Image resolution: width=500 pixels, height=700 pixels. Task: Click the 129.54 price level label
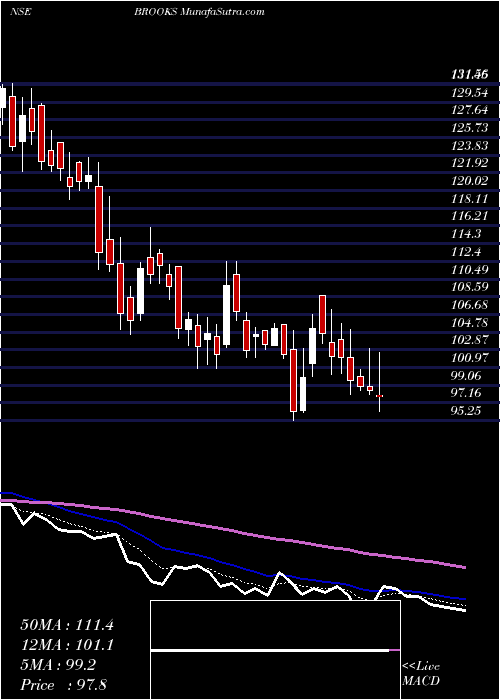(469, 92)
